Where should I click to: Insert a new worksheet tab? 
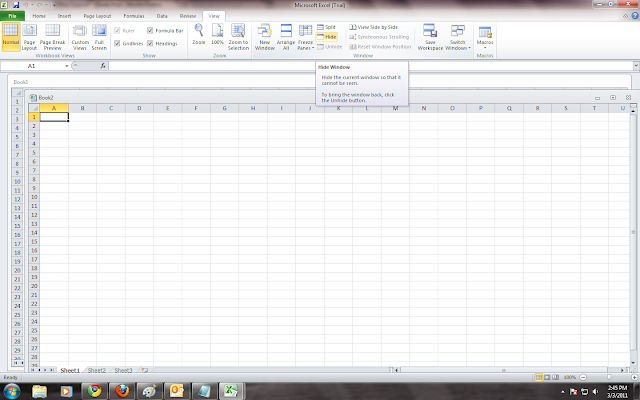[x=144, y=370]
